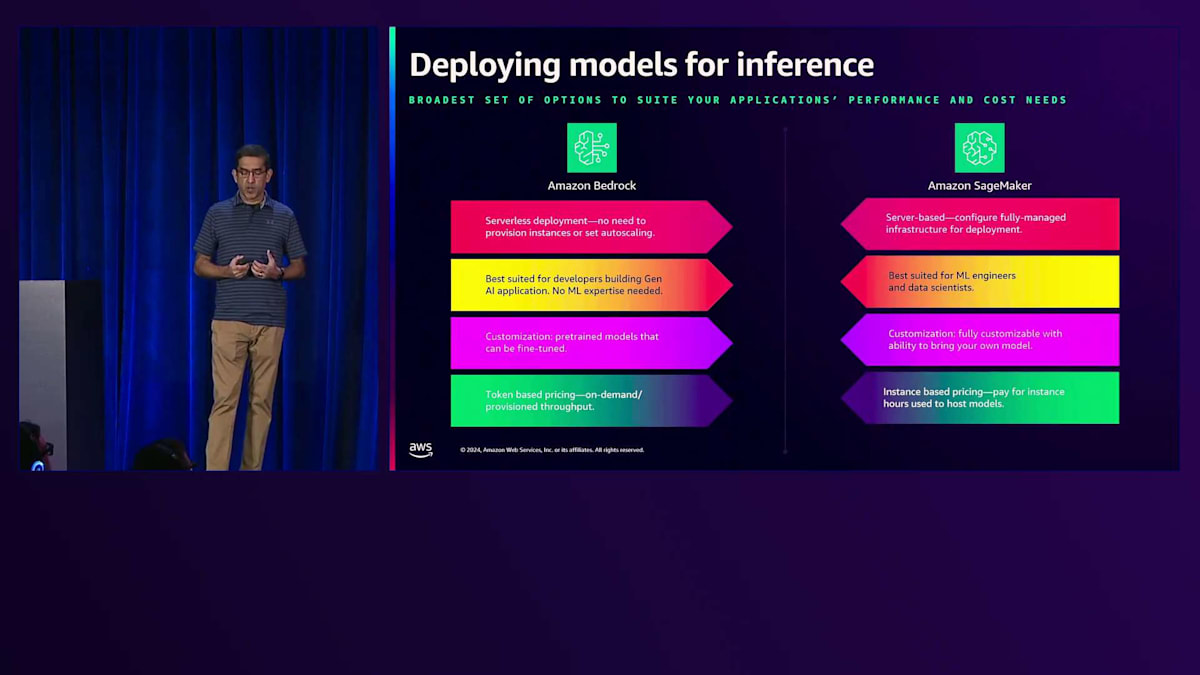The width and height of the screenshot is (1200, 675).
Task: Select the 'Instance based pricing' banner
Action: pyautogui.click(x=980, y=398)
